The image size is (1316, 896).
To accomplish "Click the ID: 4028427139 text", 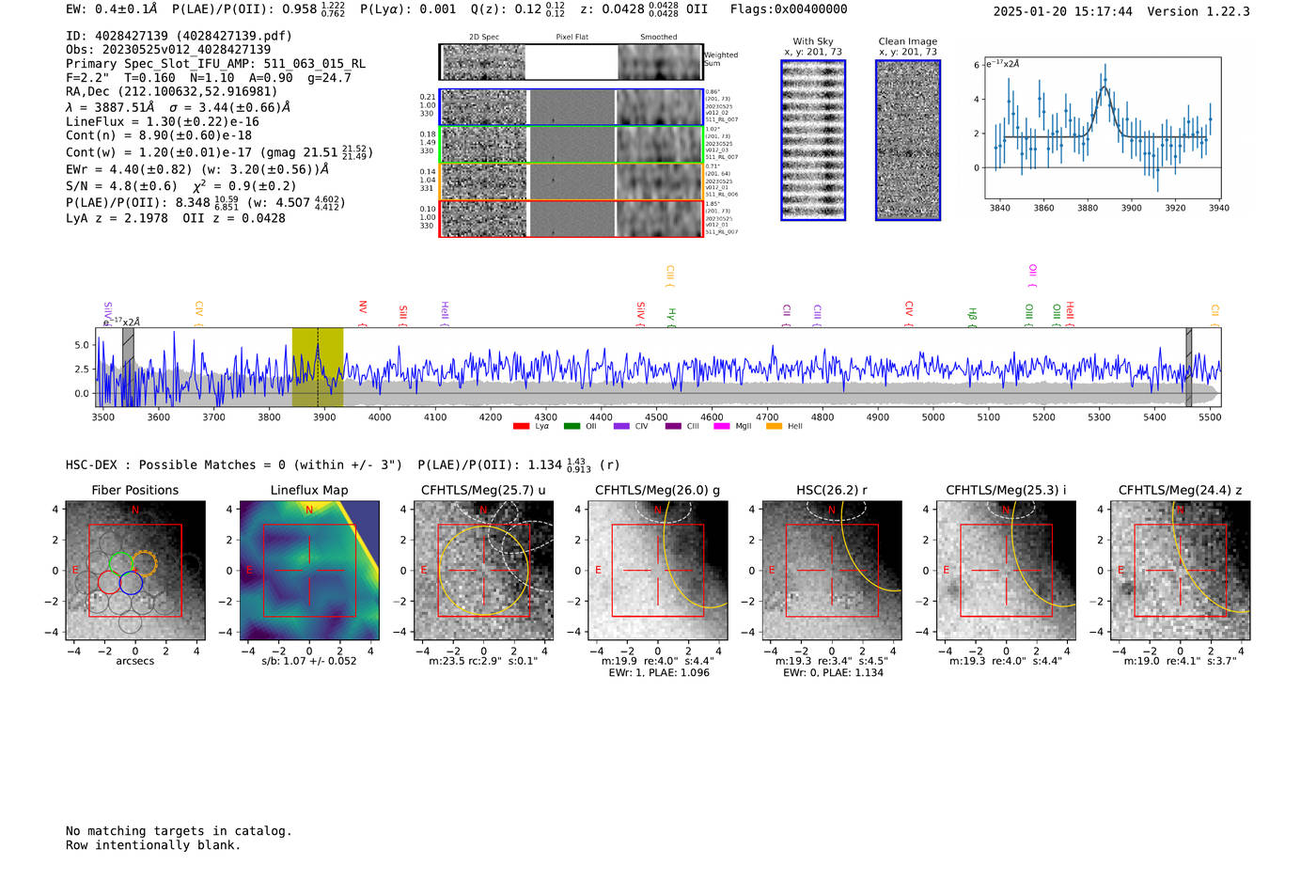I will pos(179,36).
